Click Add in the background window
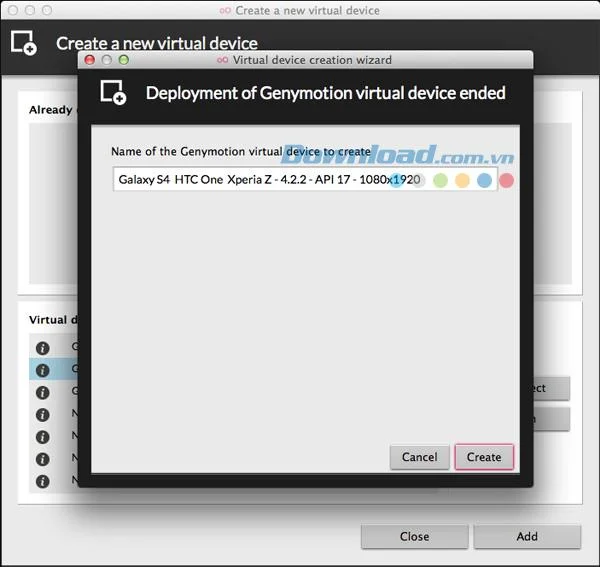 click(x=527, y=536)
